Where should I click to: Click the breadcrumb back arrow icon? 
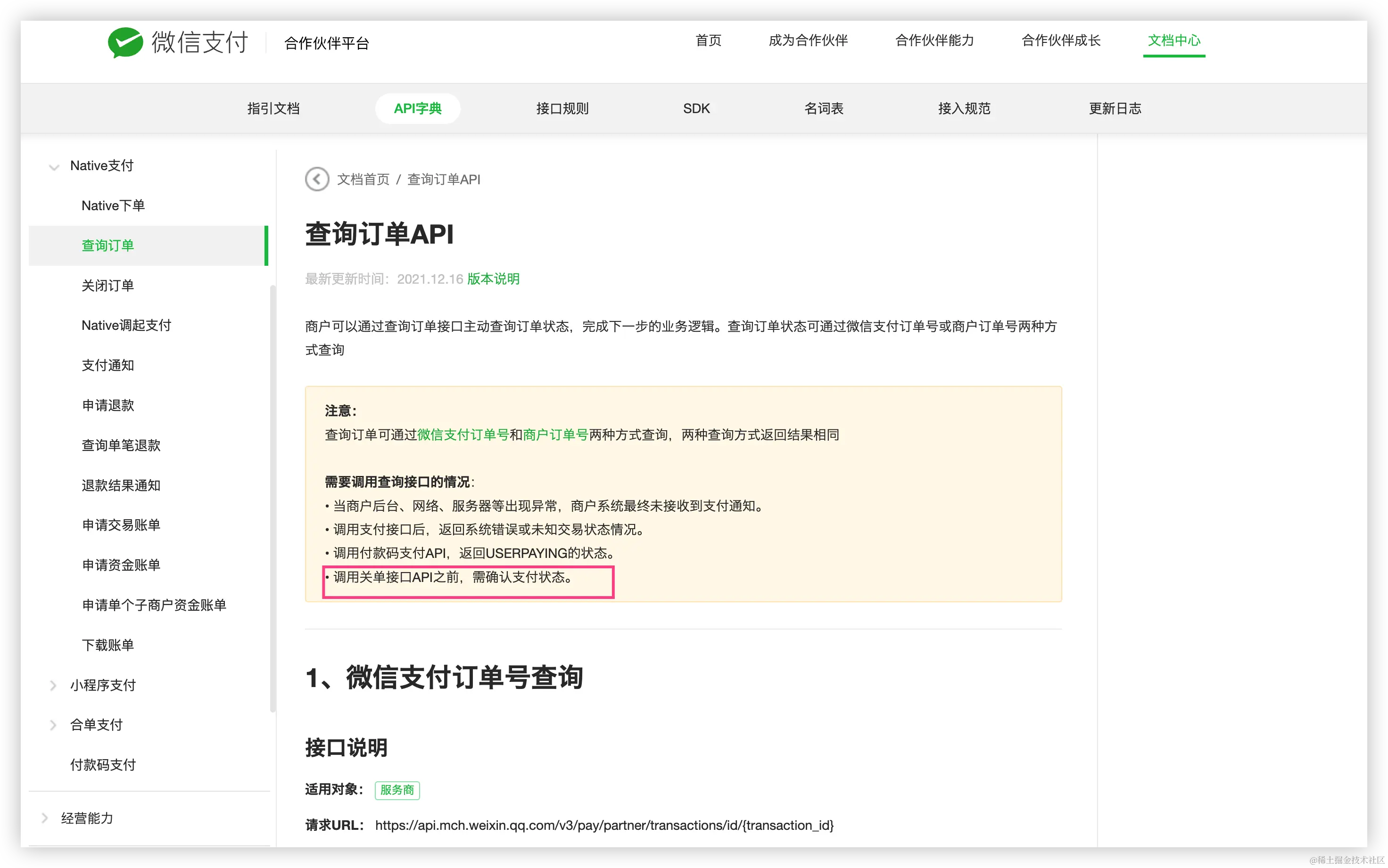[317, 179]
